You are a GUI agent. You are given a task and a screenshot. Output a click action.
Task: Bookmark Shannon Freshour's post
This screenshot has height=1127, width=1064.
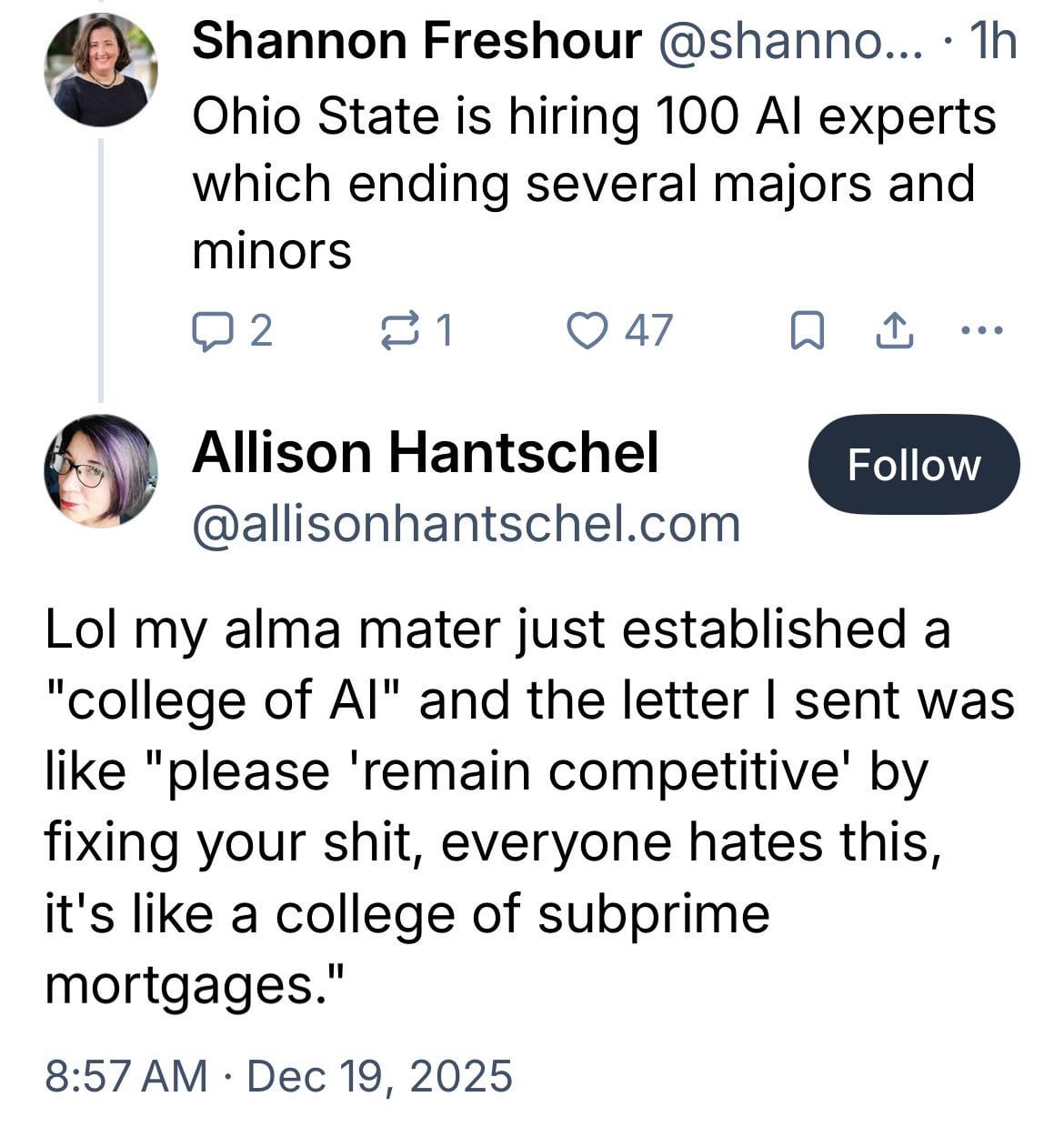807,331
